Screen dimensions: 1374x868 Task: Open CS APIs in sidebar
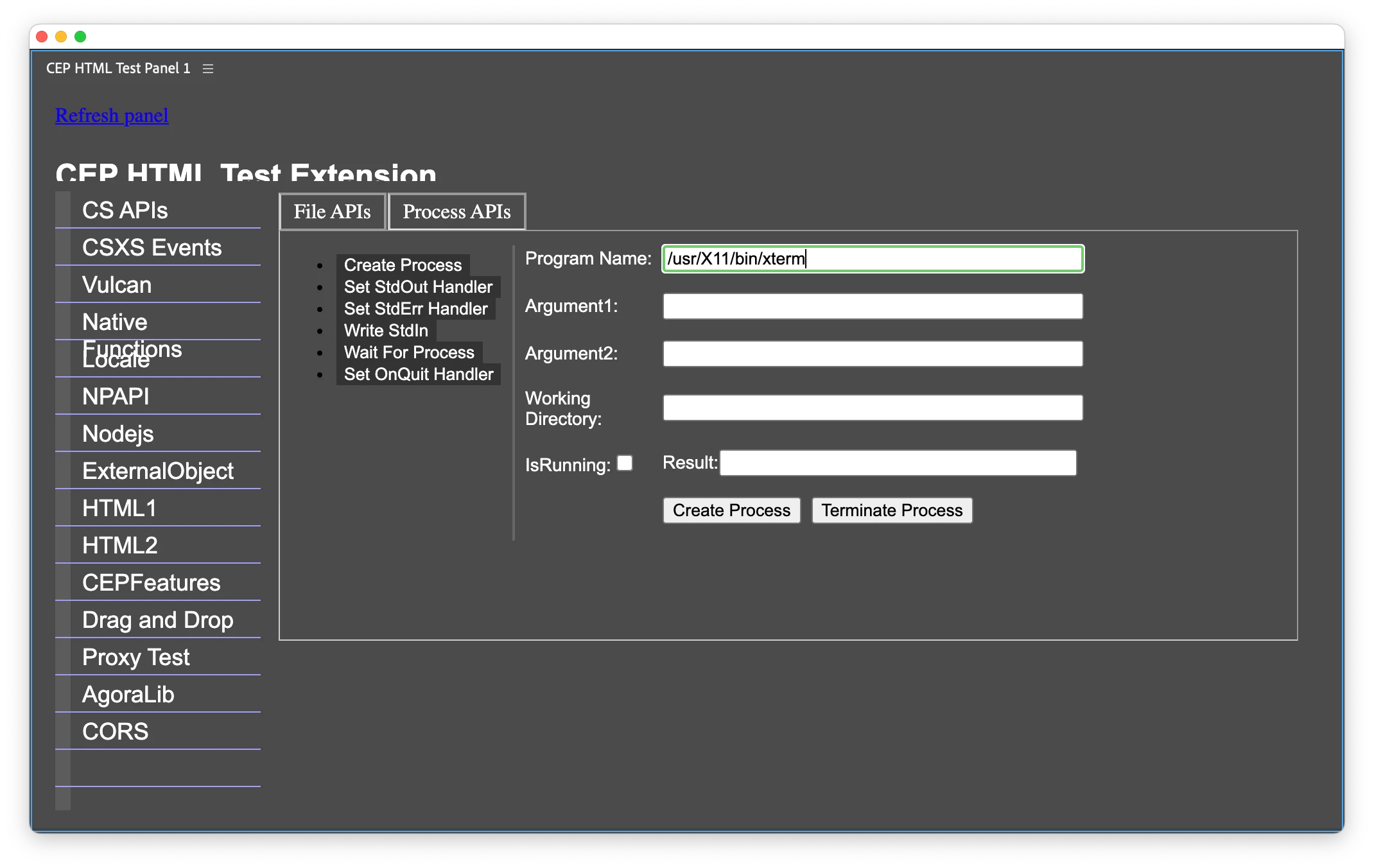[125, 211]
